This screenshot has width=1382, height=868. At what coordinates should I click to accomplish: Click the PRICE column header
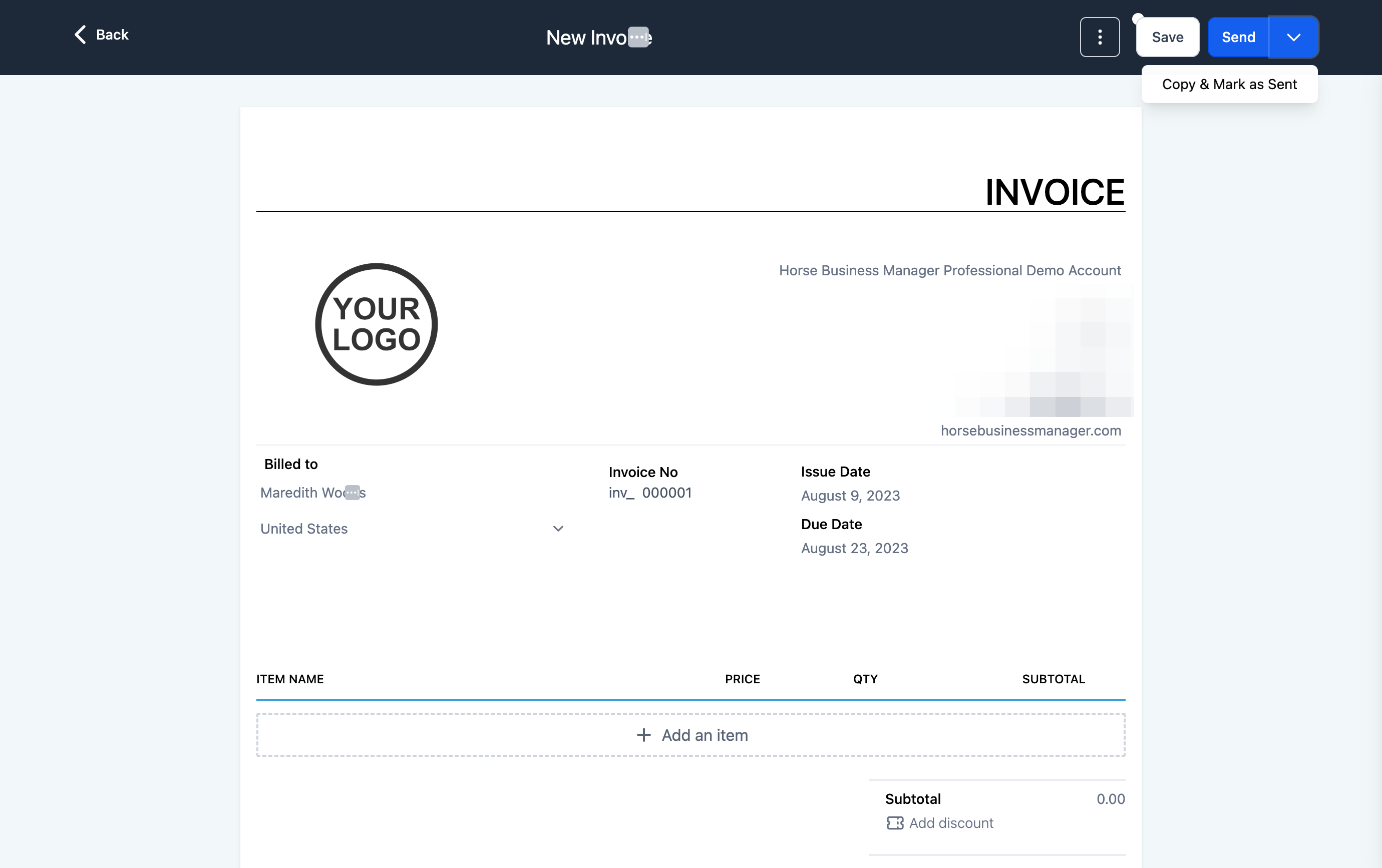coord(742,679)
